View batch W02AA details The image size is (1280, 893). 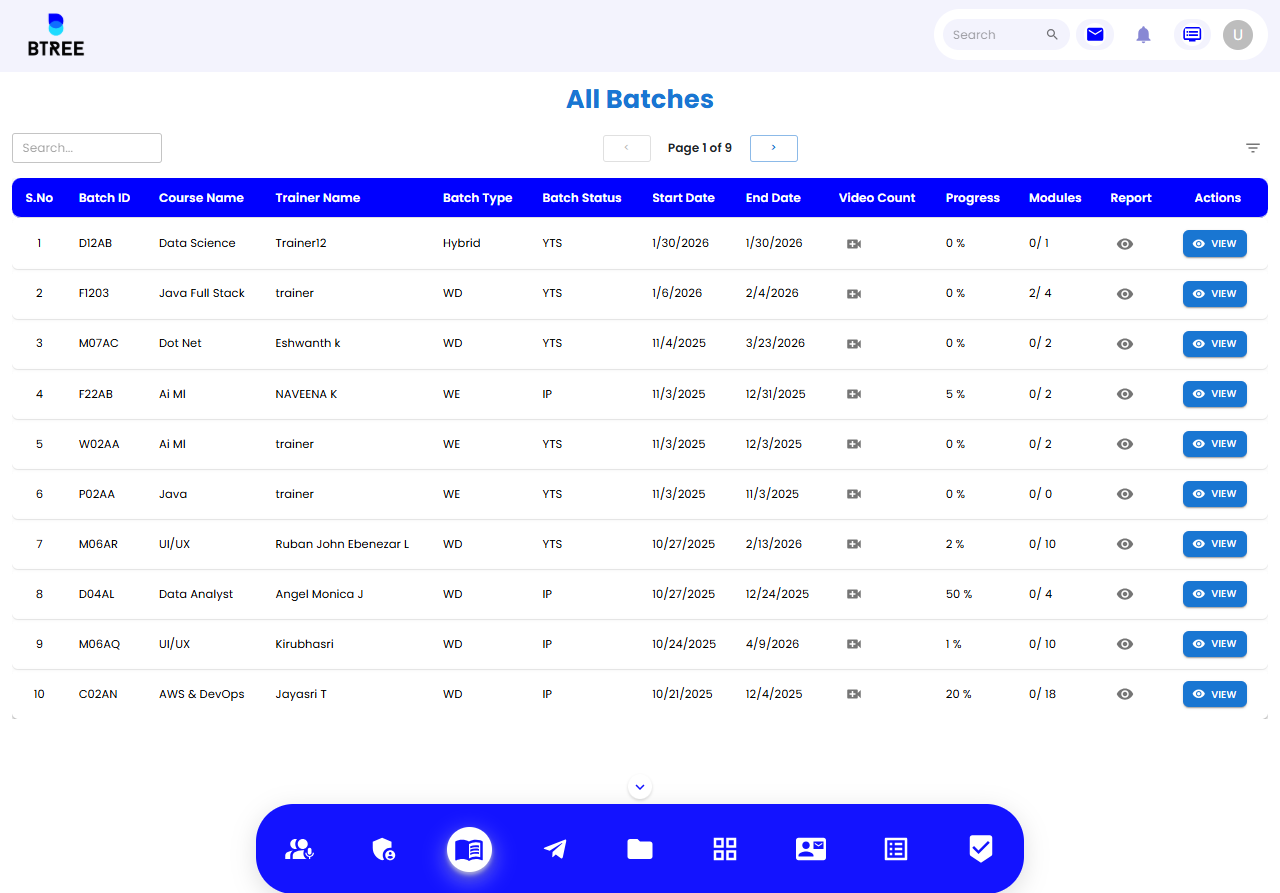[1215, 444]
